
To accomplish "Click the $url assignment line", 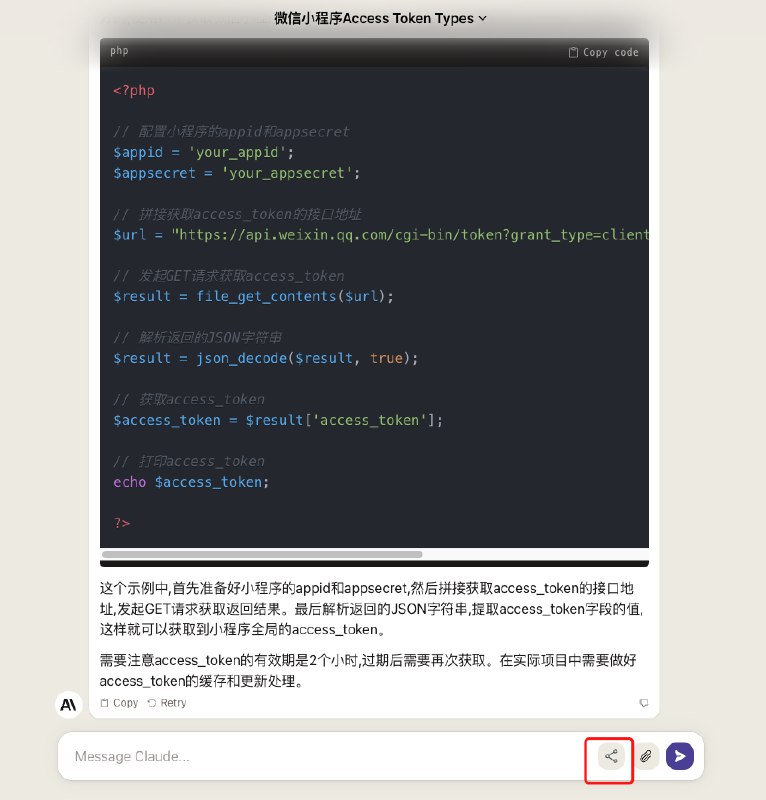I will click(381, 235).
